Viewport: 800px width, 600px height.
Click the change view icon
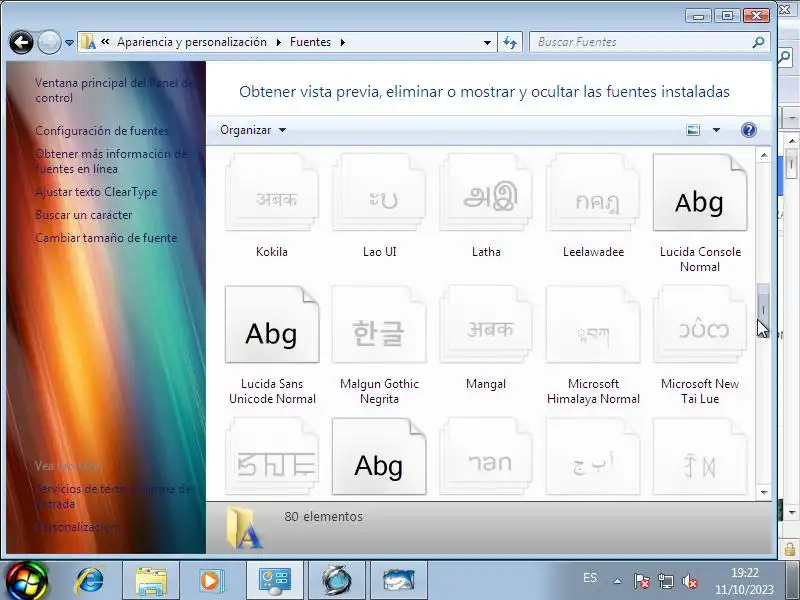tap(693, 130)
